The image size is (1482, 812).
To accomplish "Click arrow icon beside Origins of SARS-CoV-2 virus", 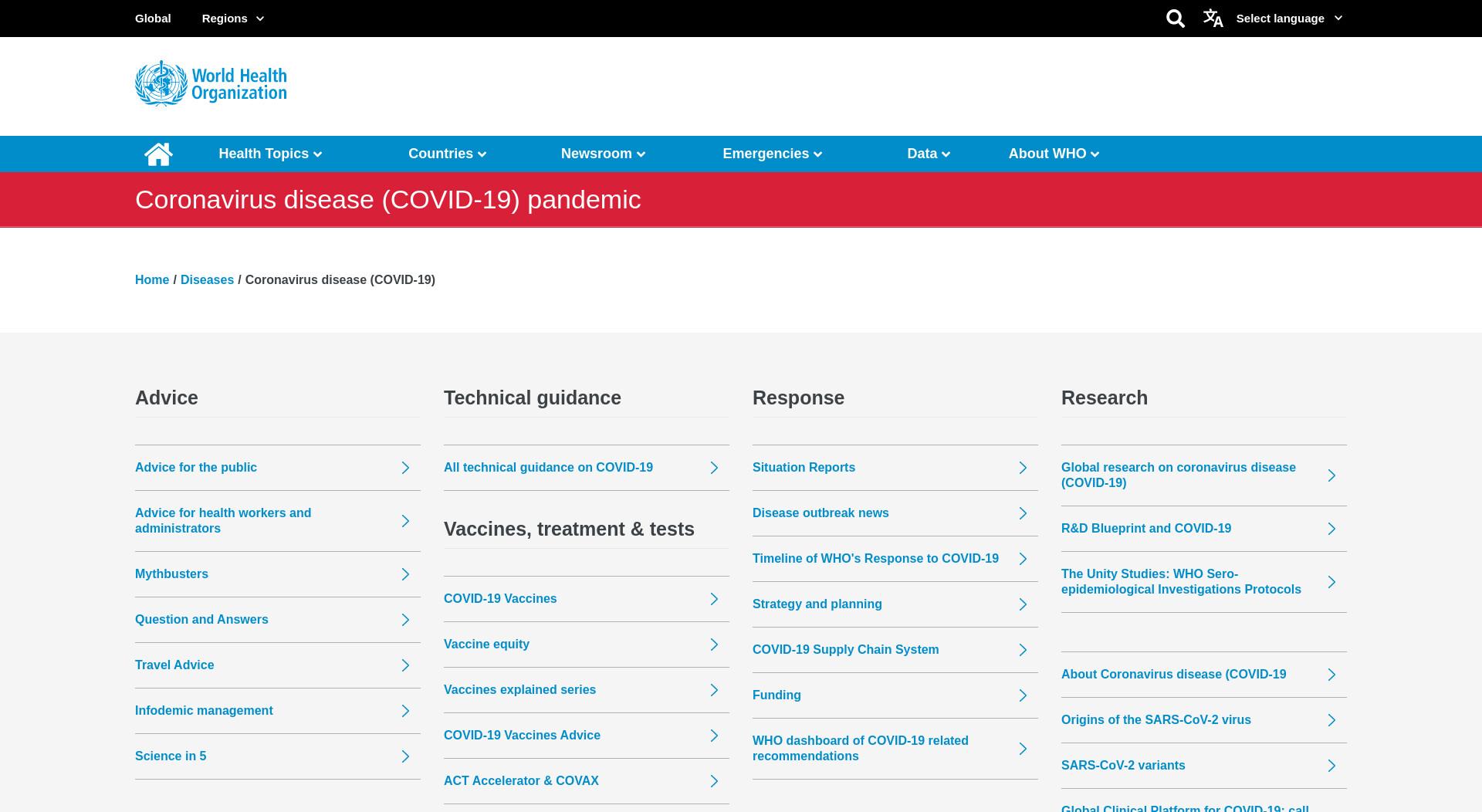I will click(1331, 720).
